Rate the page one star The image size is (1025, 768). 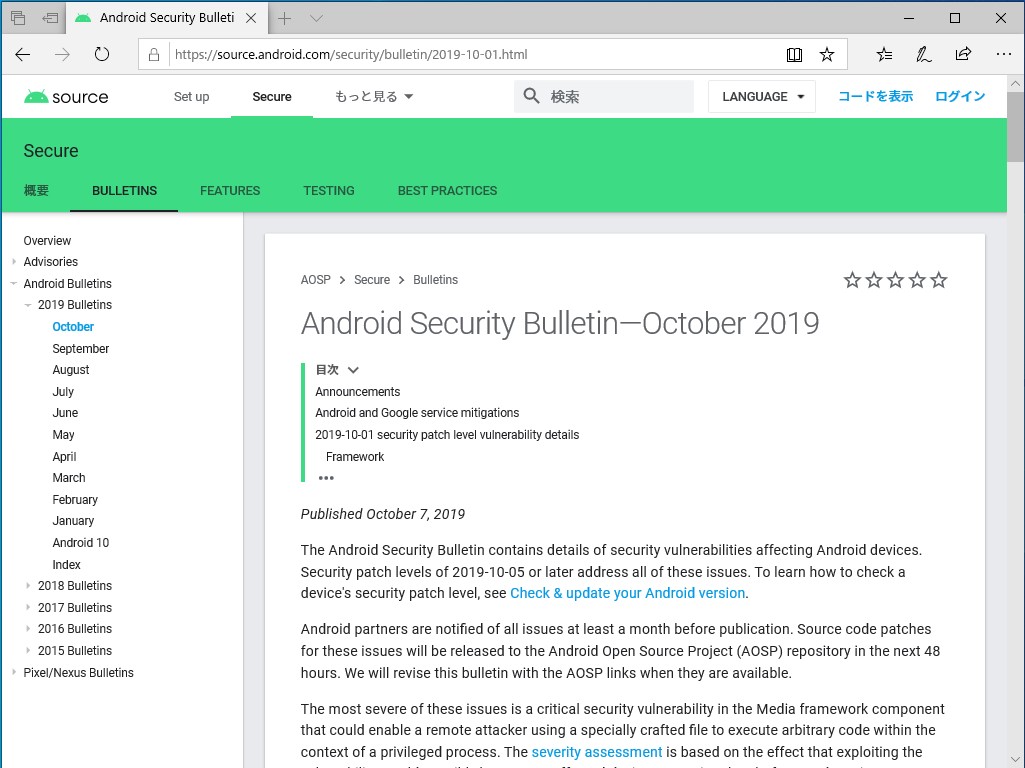coord(852,280)
